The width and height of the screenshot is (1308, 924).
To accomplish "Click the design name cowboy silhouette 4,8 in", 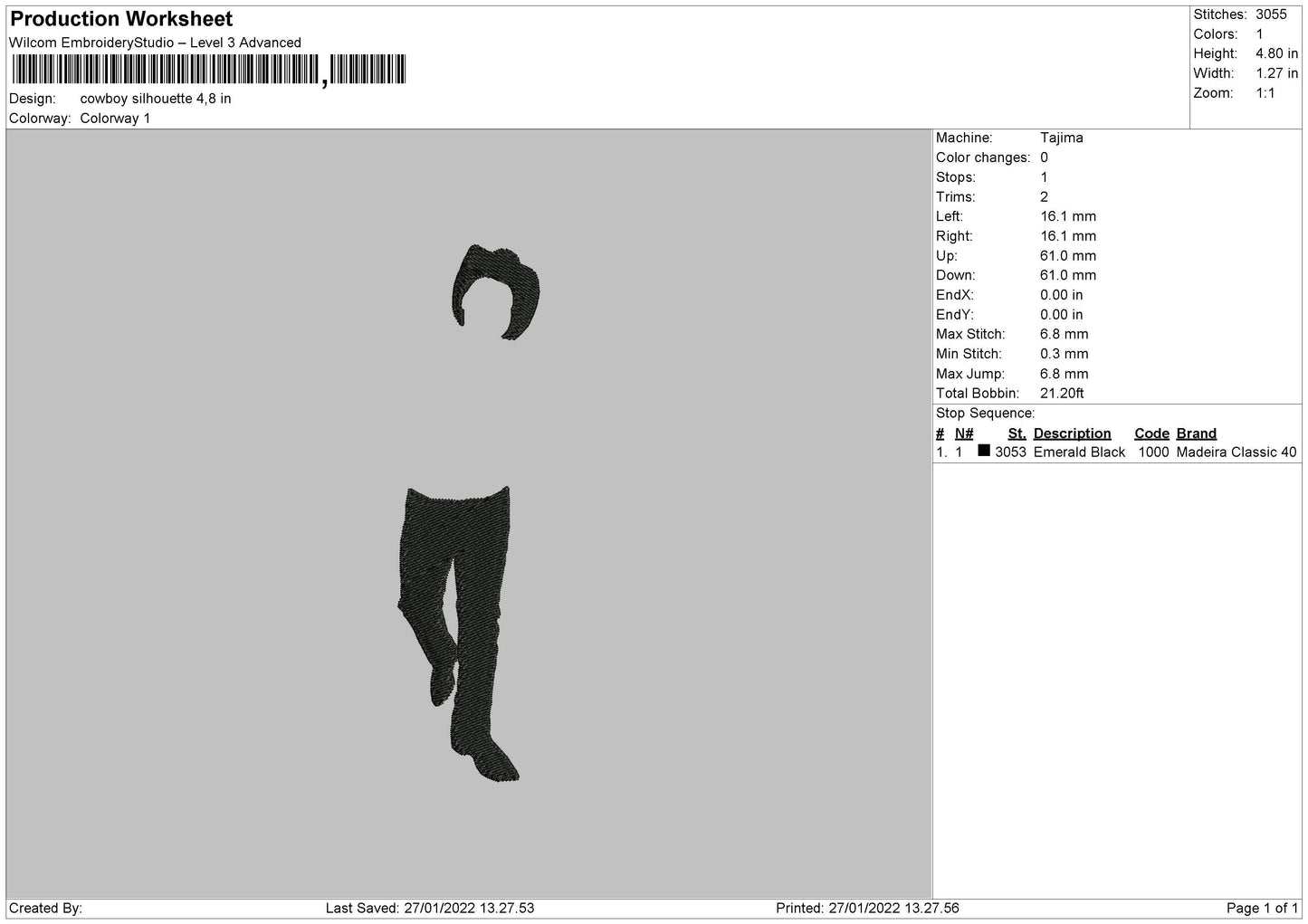I will [156, 99].
